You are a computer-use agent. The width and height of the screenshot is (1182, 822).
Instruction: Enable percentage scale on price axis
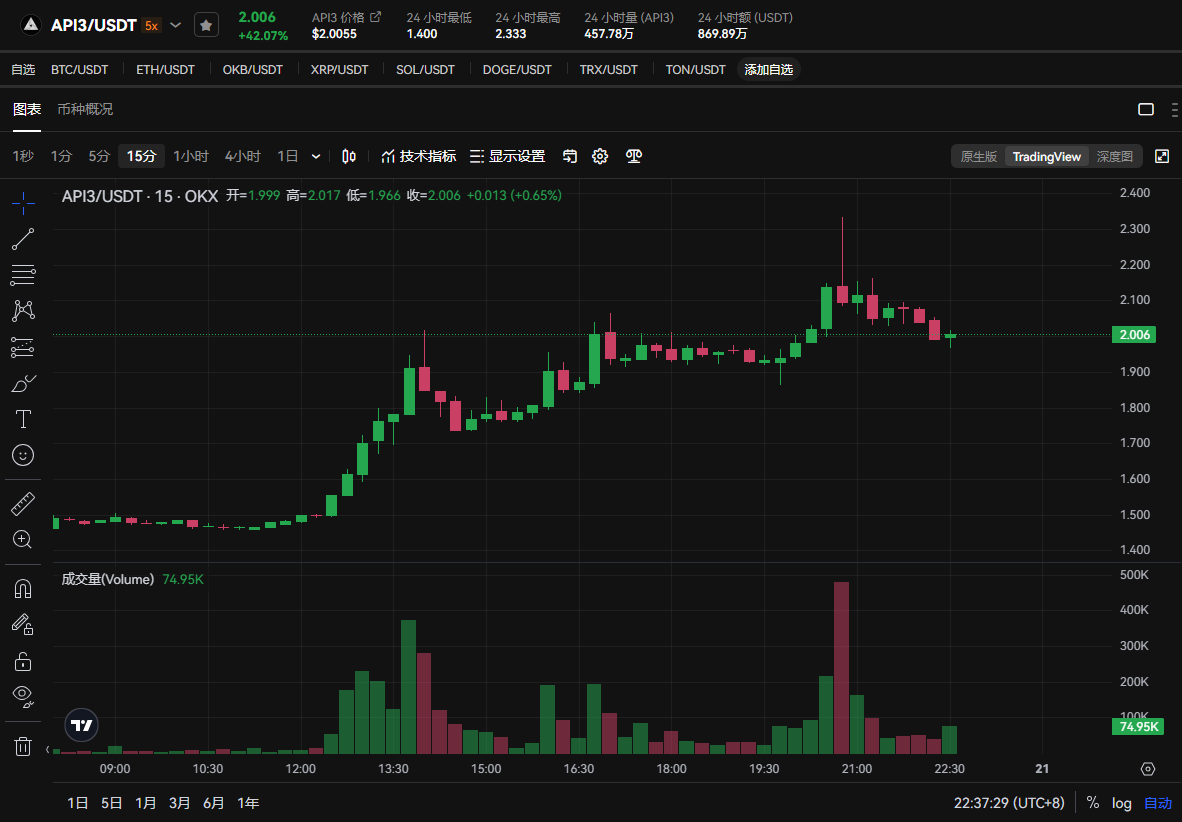pyautogui.click(x=1093, y=802)
